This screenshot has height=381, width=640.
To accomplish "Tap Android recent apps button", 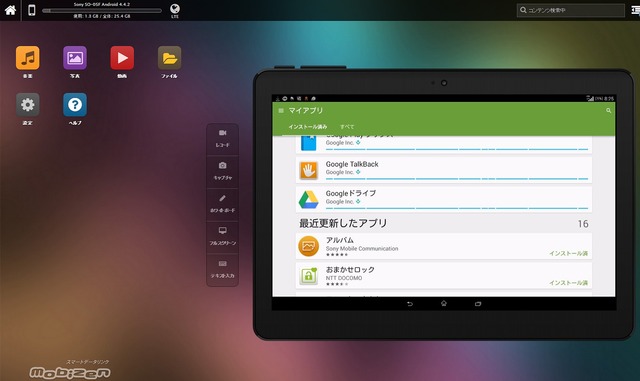I will pos(478,304).
